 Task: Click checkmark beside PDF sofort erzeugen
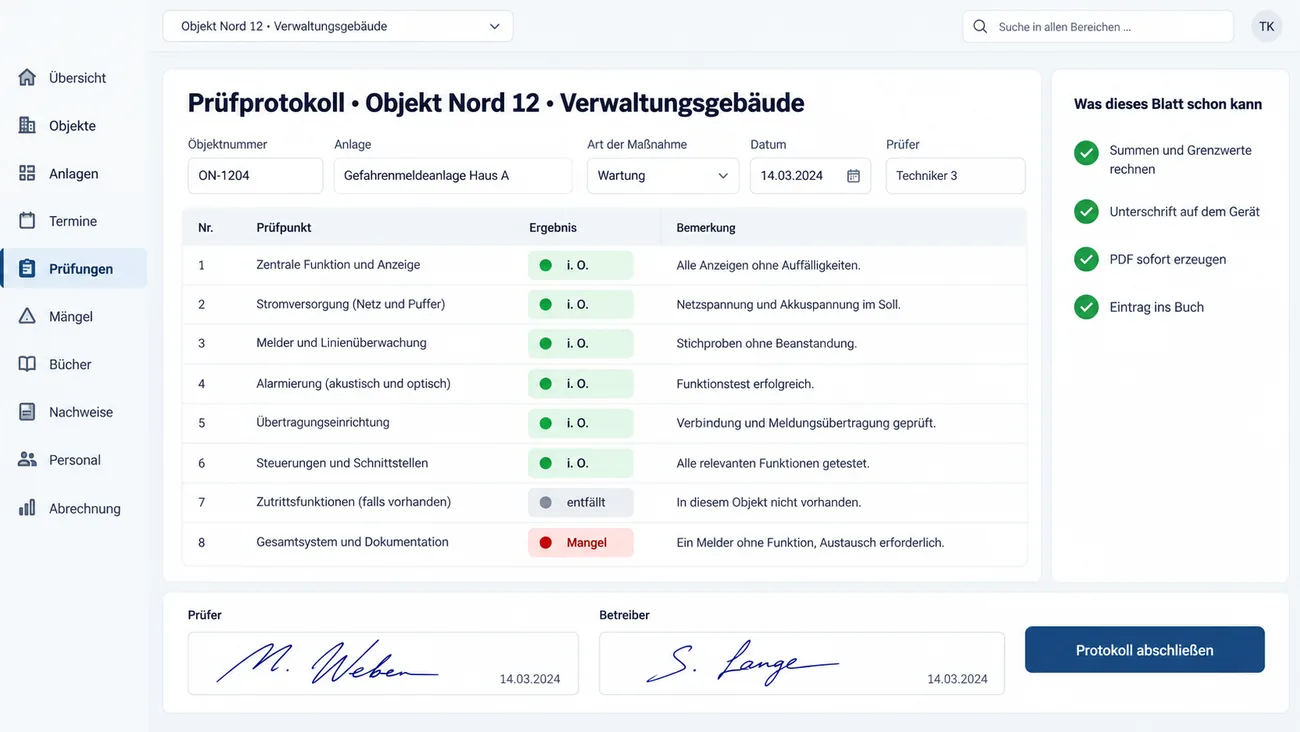1086,259
